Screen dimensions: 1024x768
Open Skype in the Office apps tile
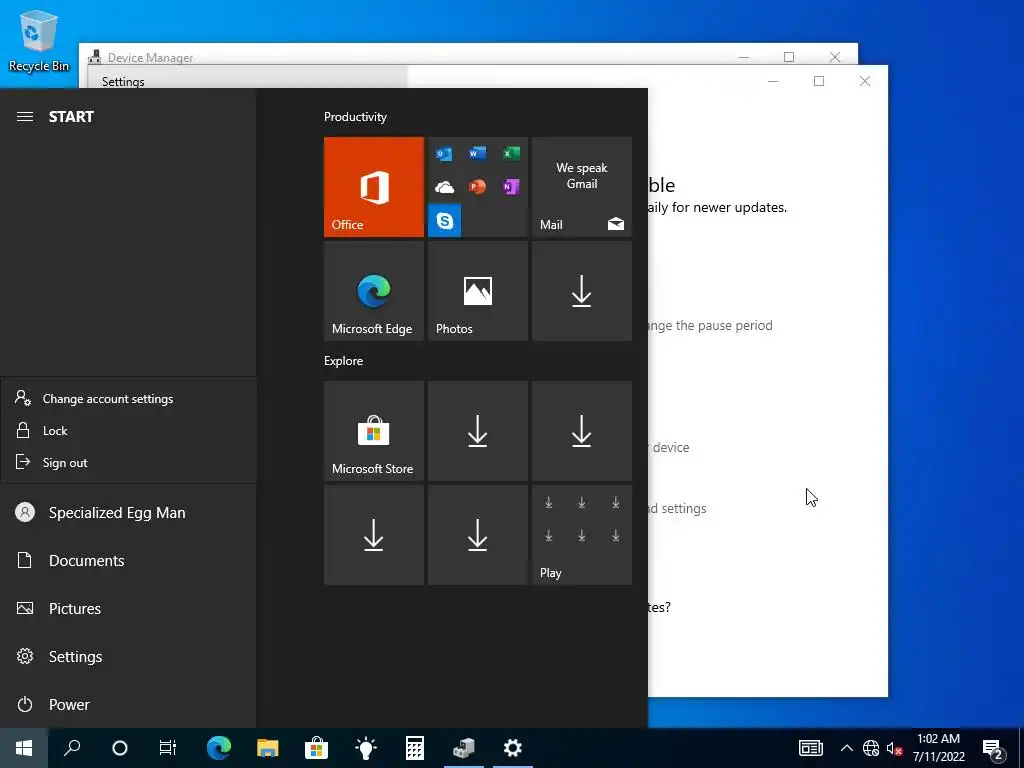(x=444, y=220)
